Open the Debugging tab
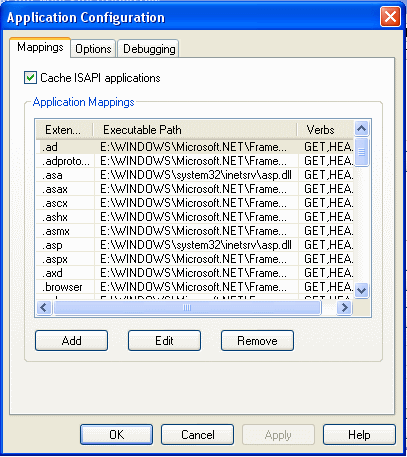Viewport: 407px width, 457px height. click(x=149, y=49)
